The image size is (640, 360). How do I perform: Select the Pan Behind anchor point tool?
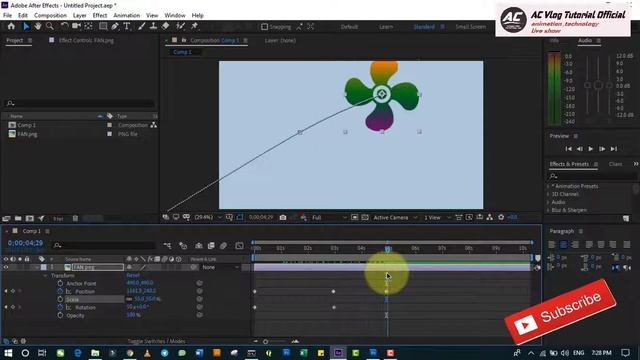[88, 26]
